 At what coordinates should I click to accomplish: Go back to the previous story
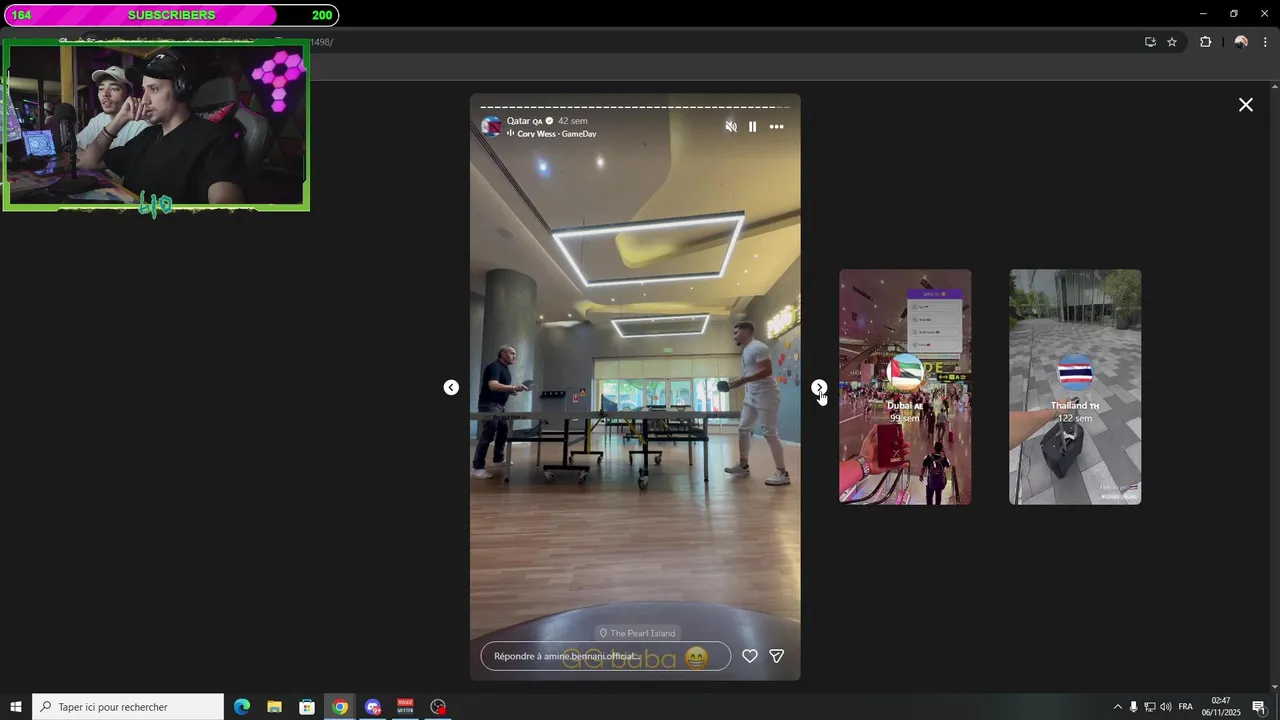[x=451, y=387]
